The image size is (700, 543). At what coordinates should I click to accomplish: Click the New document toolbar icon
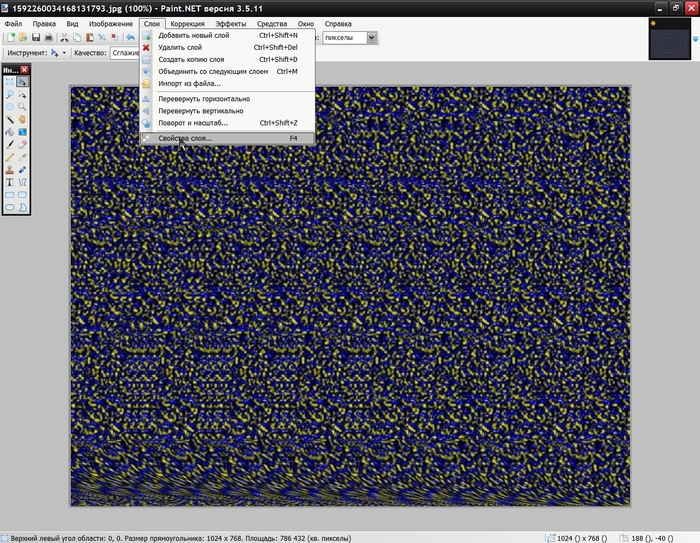[11, 38]
